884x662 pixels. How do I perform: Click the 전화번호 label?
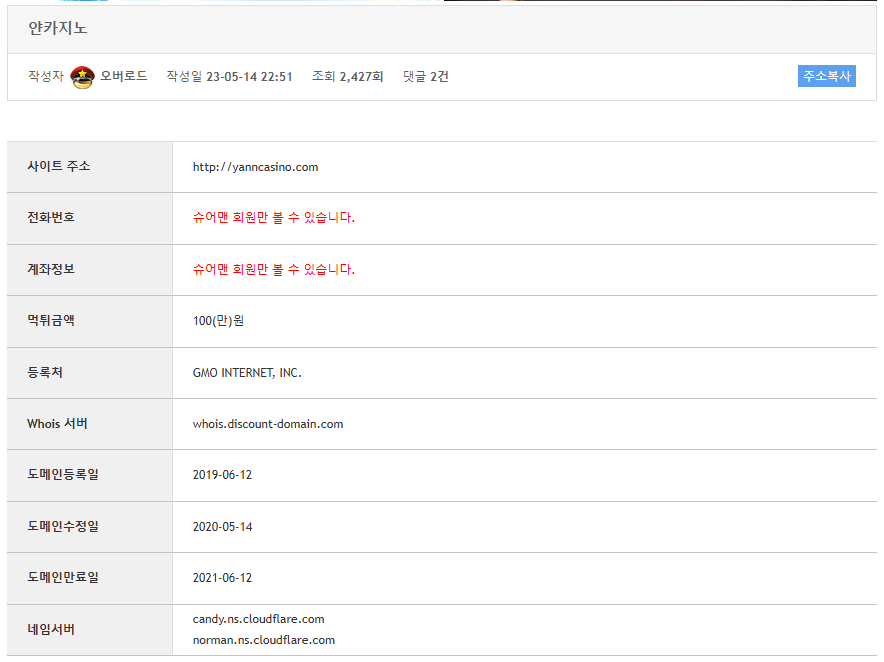click(51, 218)
